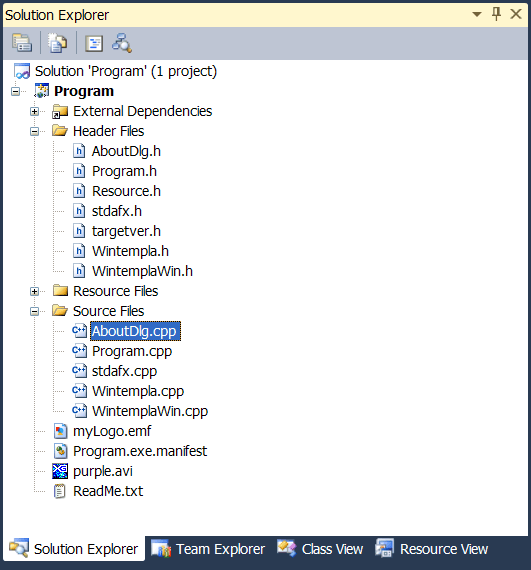Image resolution: width=531 pixels, height=570 pixels.
Task: Select the highlighted AboutDlg.cpp file name
Action: (x=135, y=331)
